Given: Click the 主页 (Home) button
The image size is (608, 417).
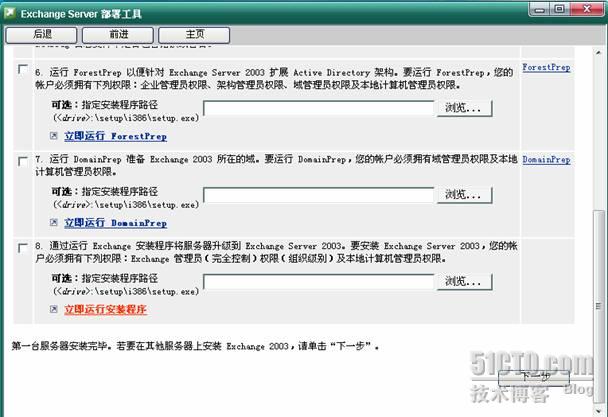Looking at the screenshot, I should pos(194,35).
